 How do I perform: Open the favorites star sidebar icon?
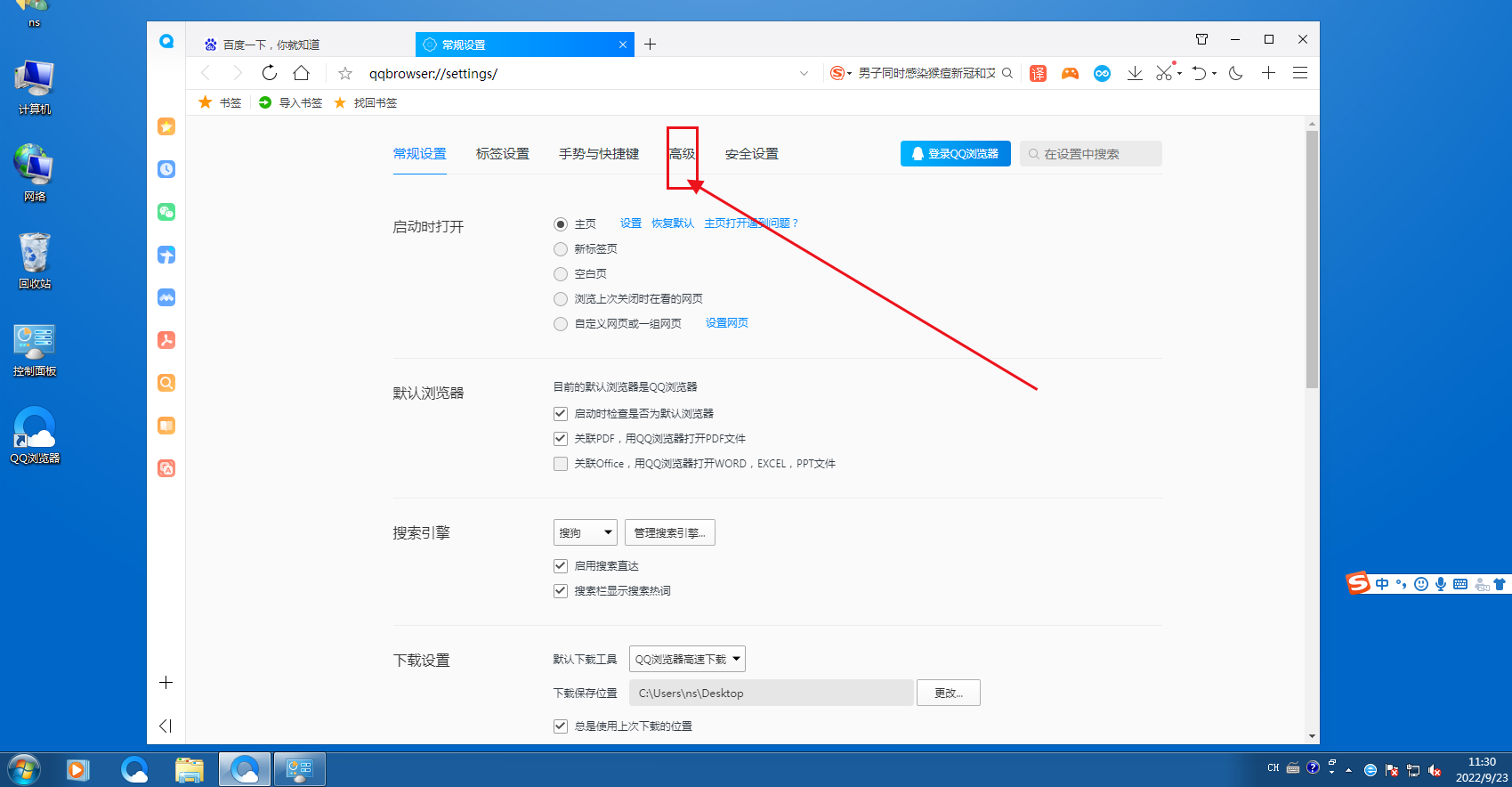[x=166, y=126]
